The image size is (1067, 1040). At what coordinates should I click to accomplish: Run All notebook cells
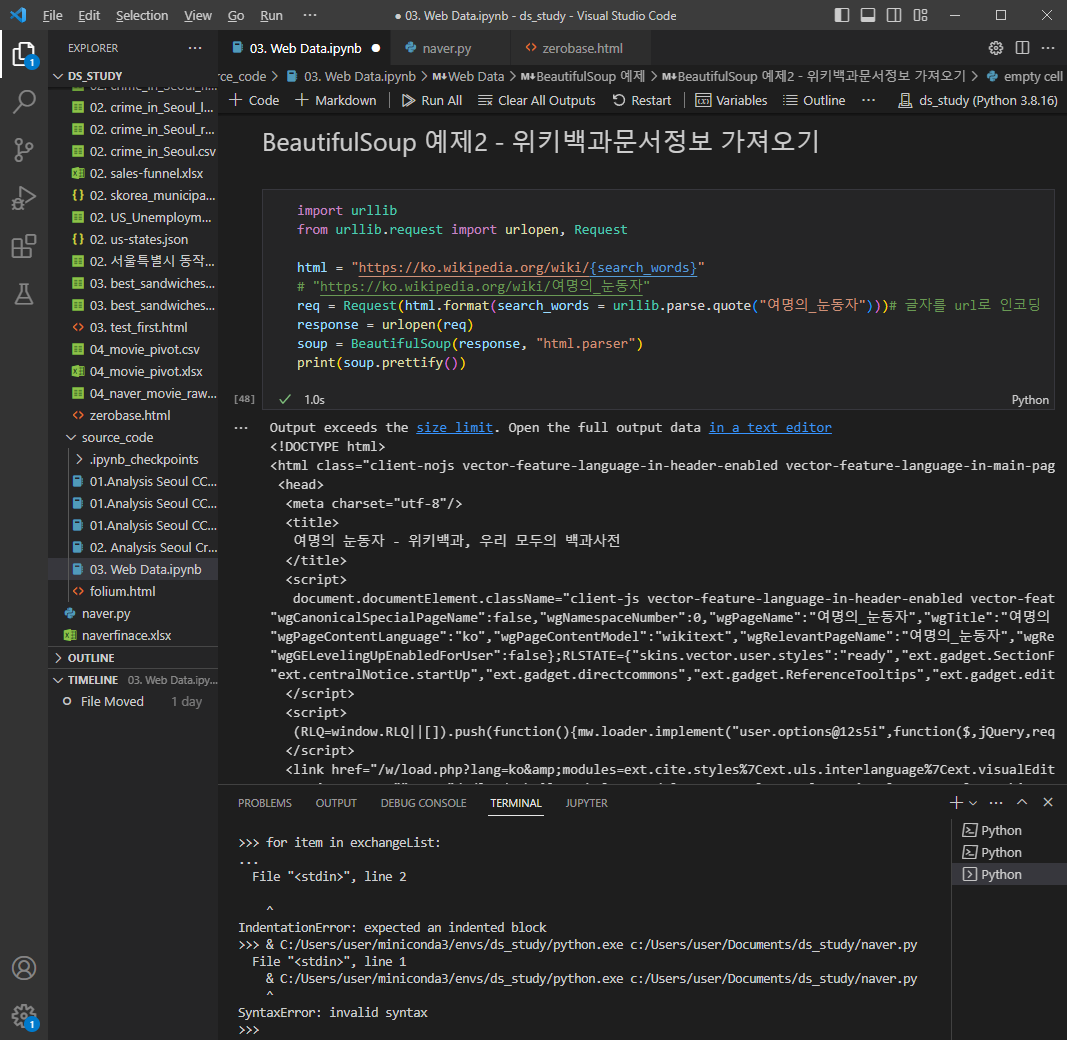[432, 100]
